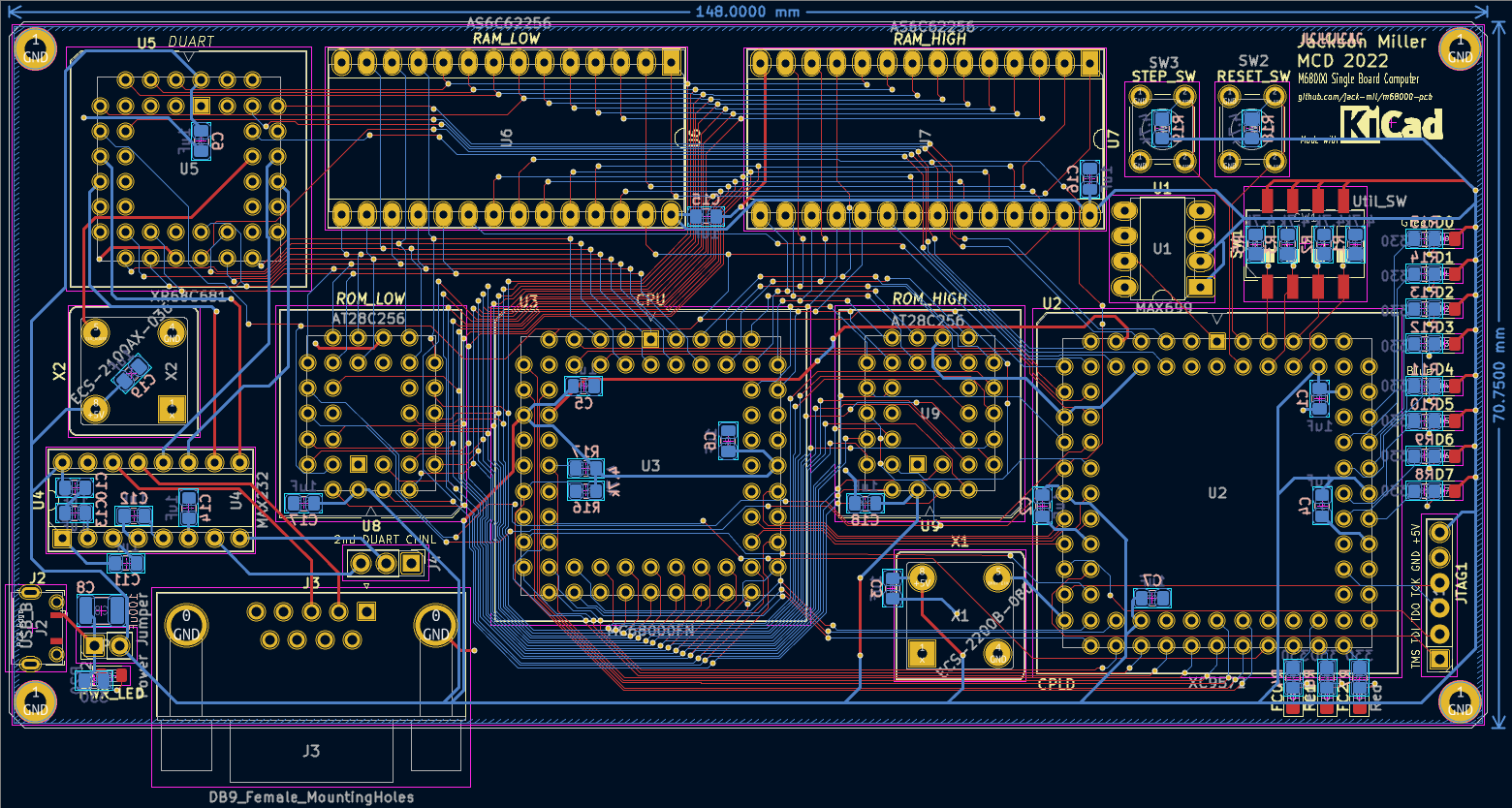Image resolution: width=1512 pixels, height=808 pixels.
Task: Select the M68000 Single Board Computer text
Action: (x=1358, y=79)
